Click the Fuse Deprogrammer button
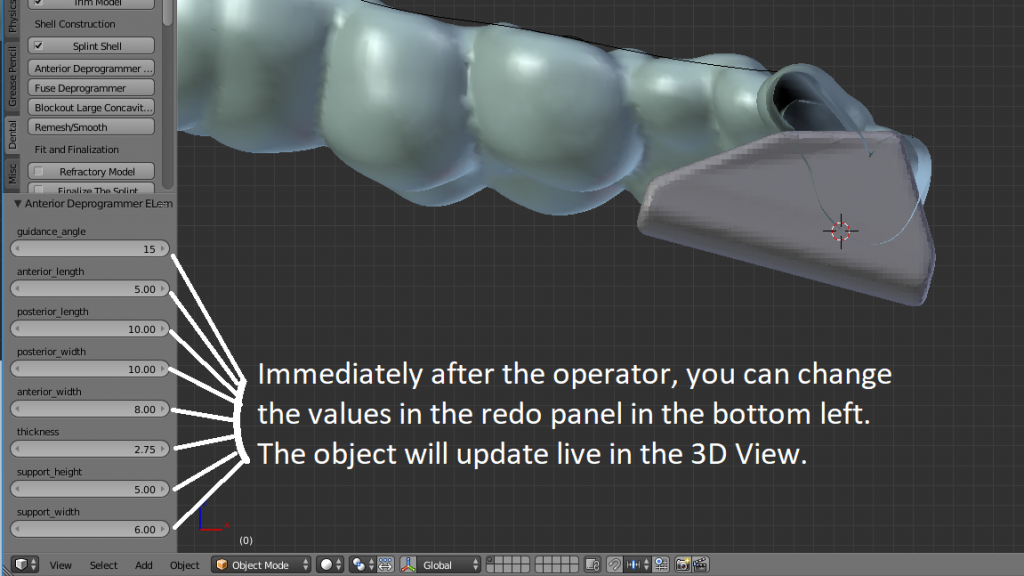1024x576 pixels. coord(91,88)
